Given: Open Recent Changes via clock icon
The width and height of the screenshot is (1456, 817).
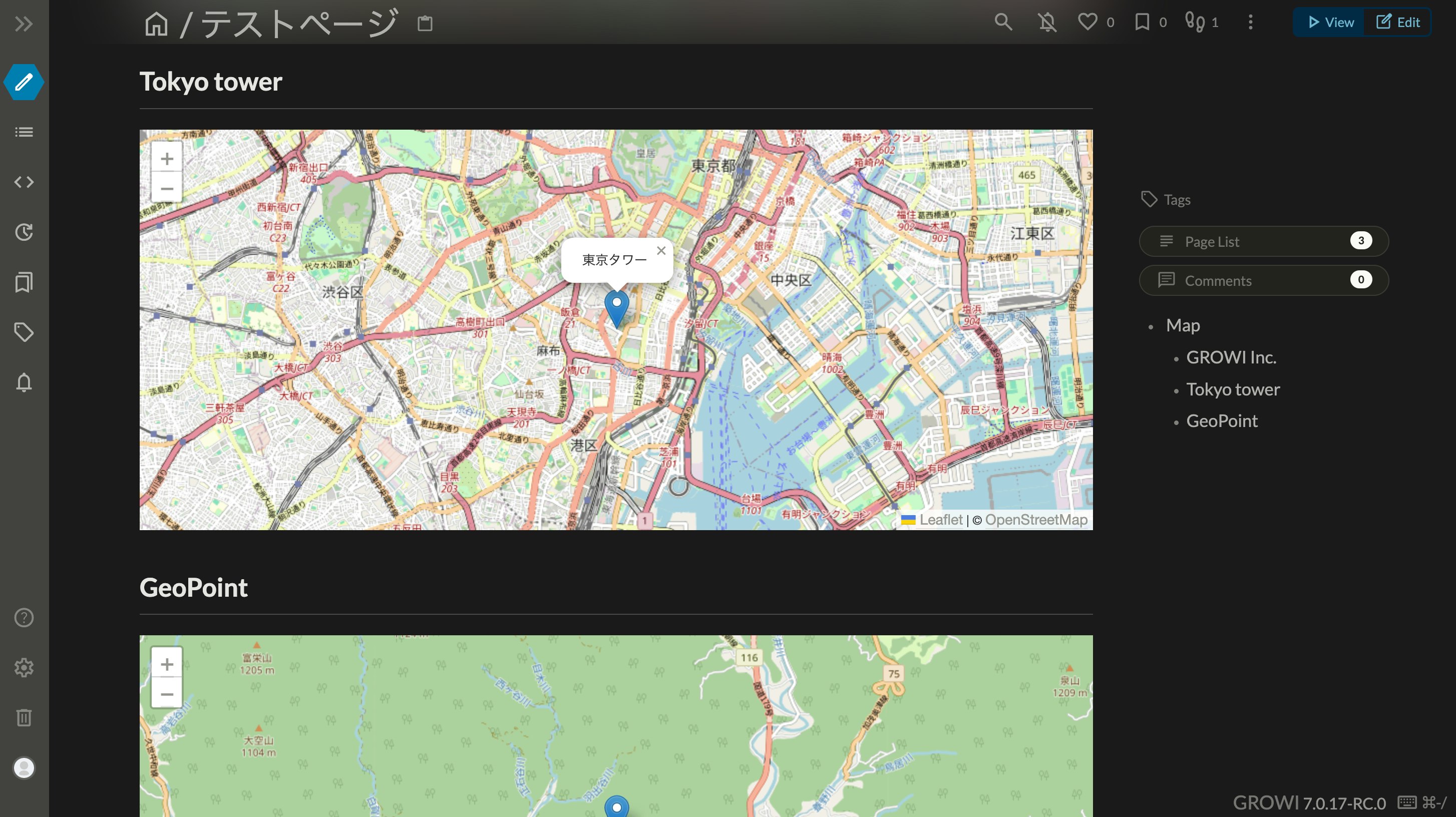Looking at the screenshot, I should [24, 232].
